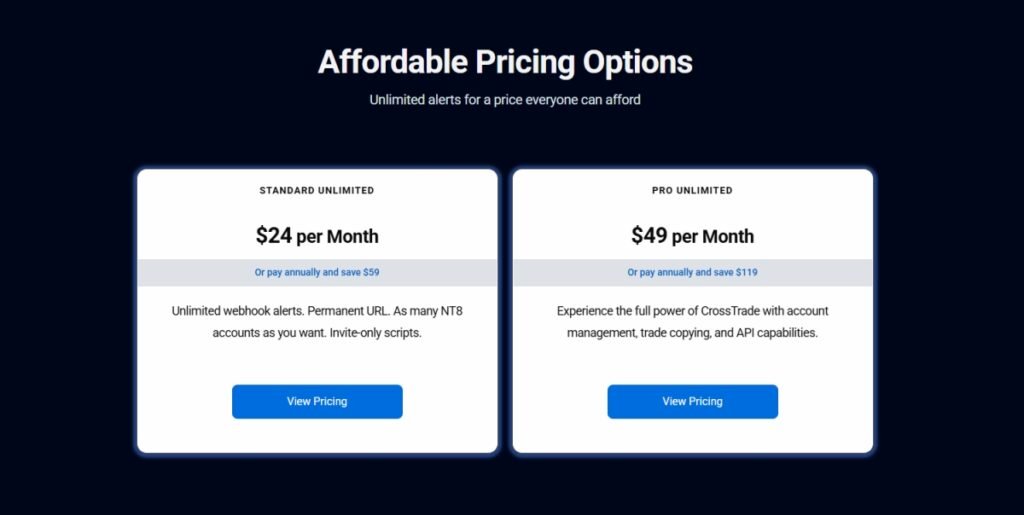
Task: Open the annual plan link saving $59
Action: click(317, 272)
